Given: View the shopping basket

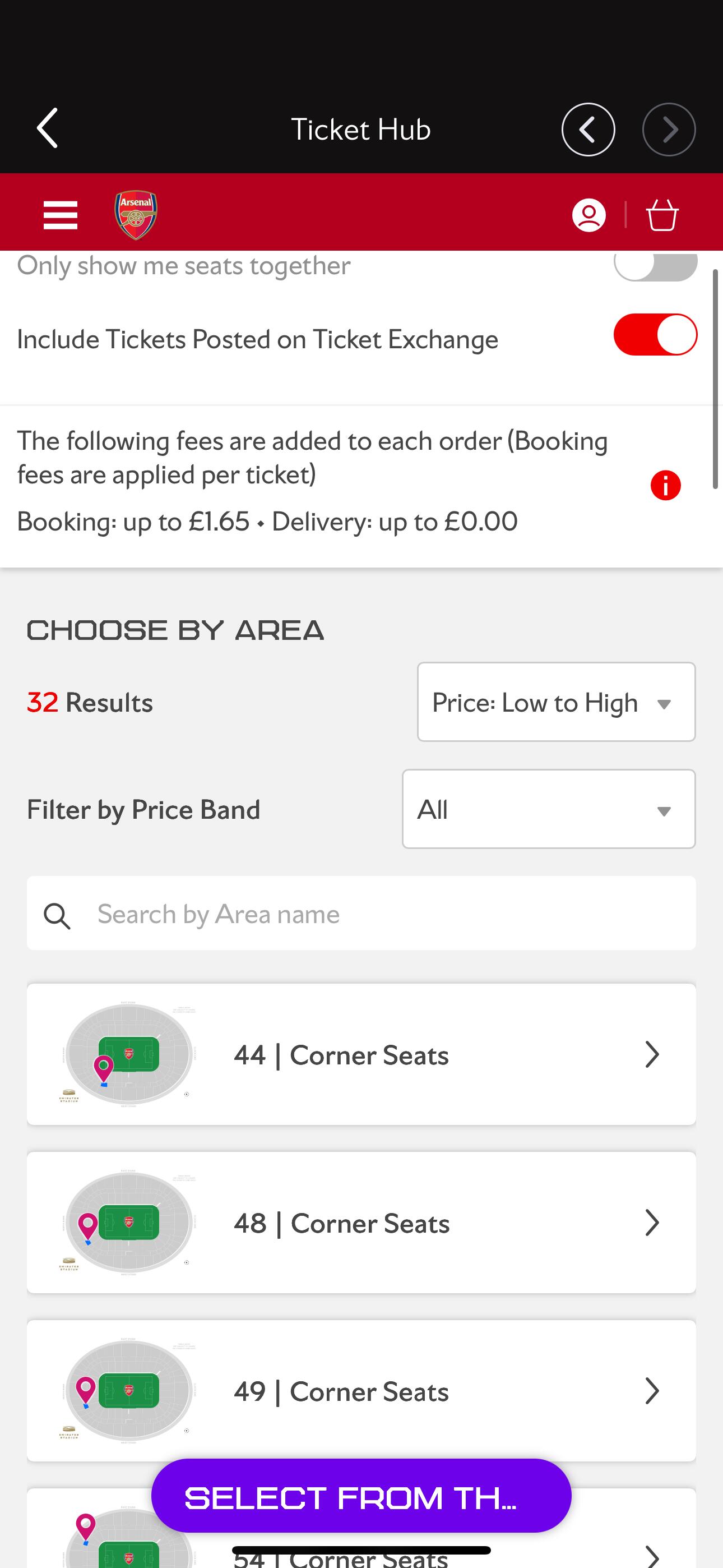Looking at the screenshot, I should [x=661, y=215].
